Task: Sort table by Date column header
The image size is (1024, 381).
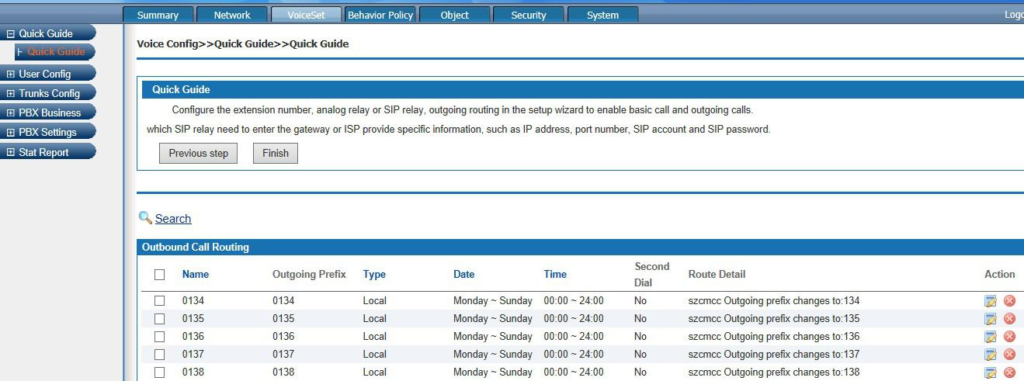Action: tap(464, 274)
